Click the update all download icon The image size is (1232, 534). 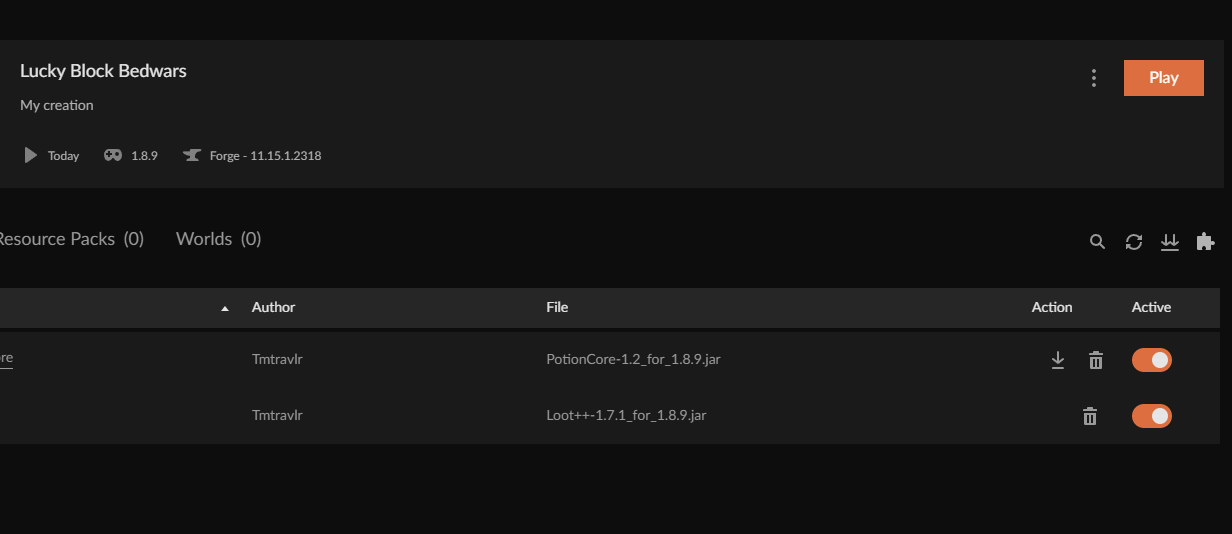click(1169, 242)
